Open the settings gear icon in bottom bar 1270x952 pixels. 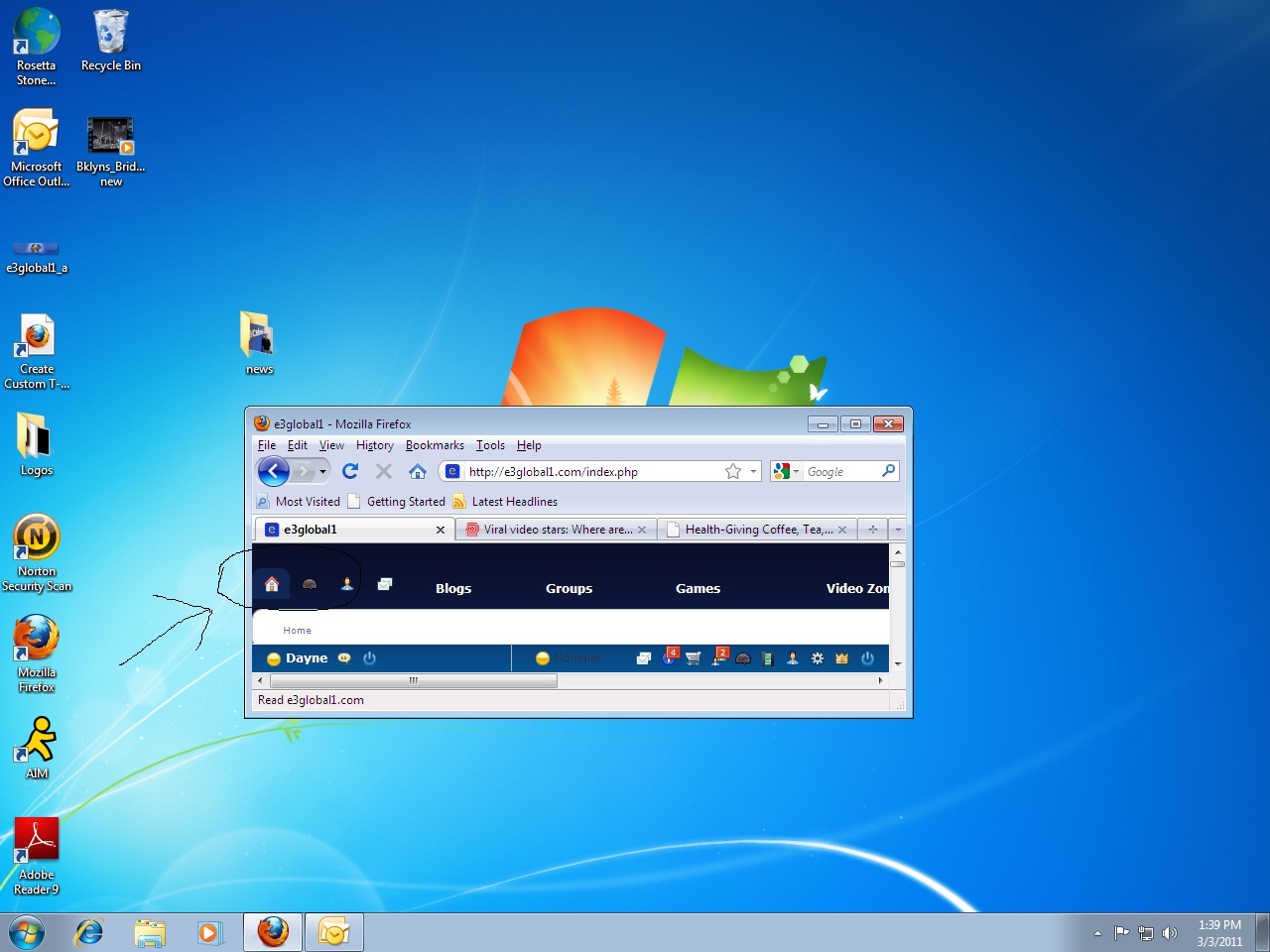coord(818,658)
